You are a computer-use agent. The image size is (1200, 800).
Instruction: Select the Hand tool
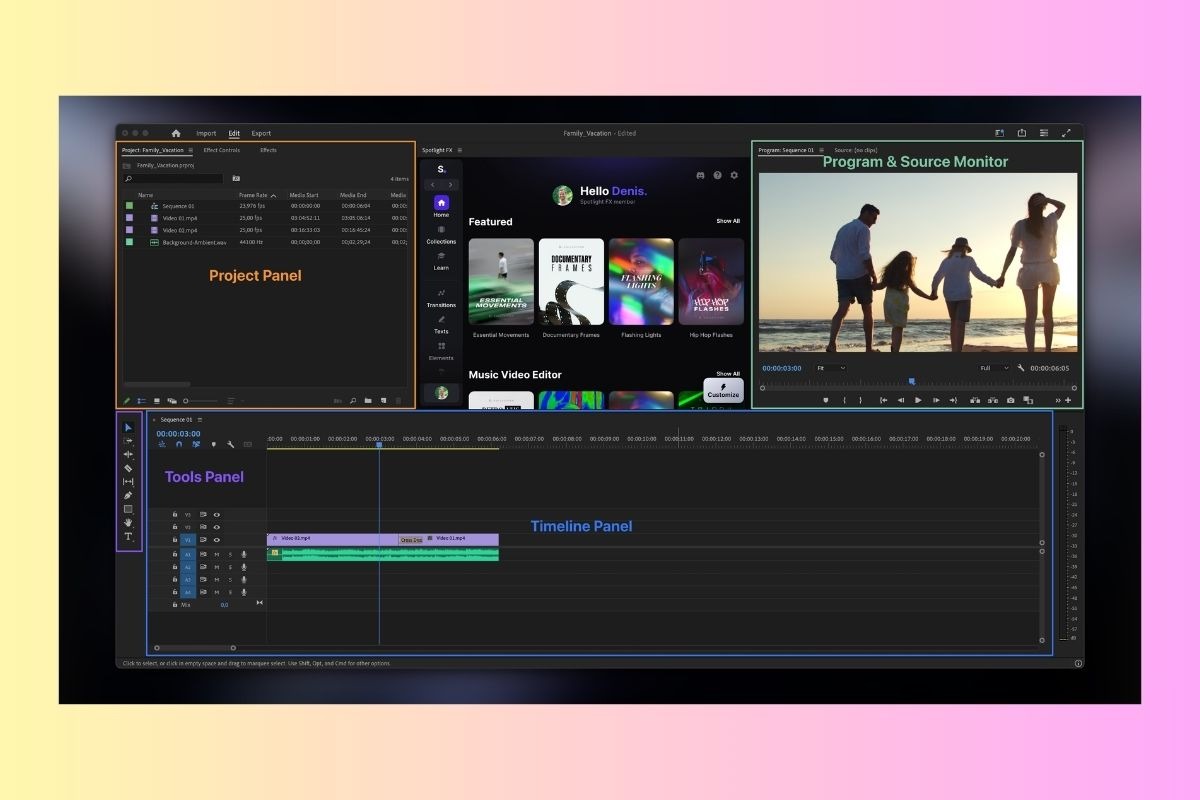click(x=128, y=522)
